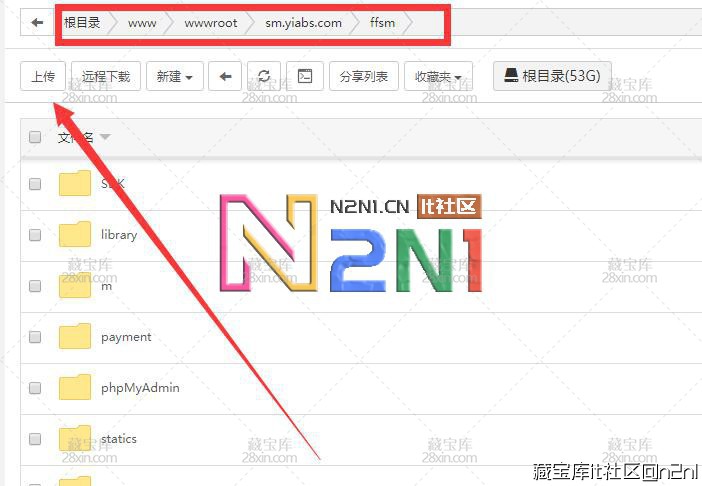Click the 上传 upload button
The height and width of the screenshot is (486, 702).
(x=43, y=76)
